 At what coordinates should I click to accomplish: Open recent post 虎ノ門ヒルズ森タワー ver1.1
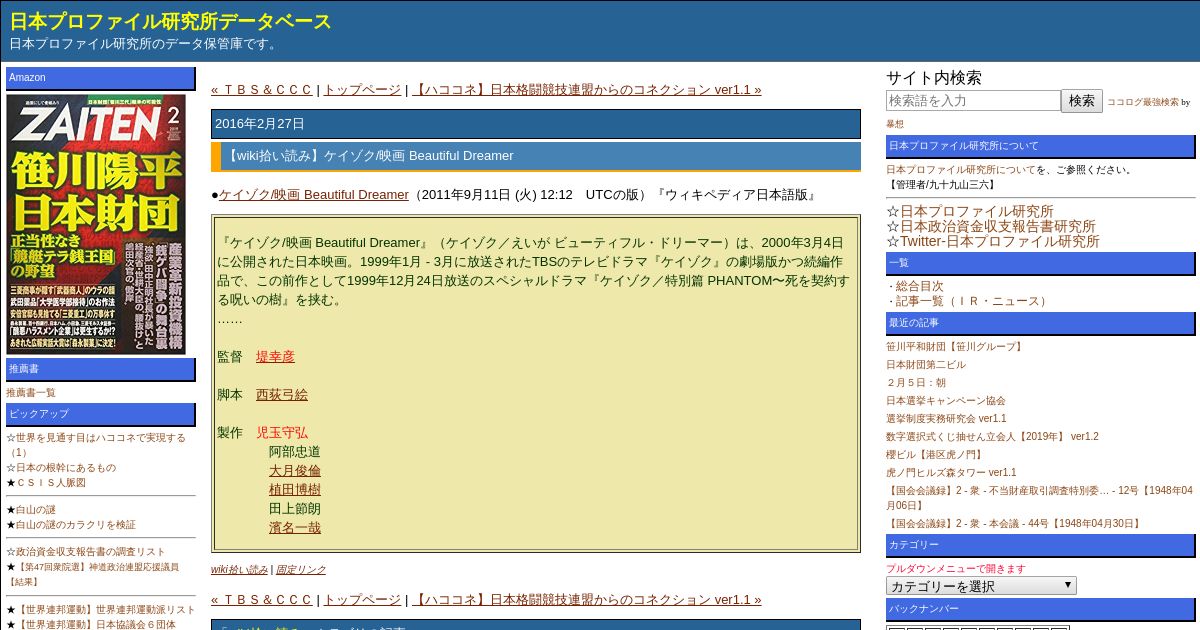[951, 473]
